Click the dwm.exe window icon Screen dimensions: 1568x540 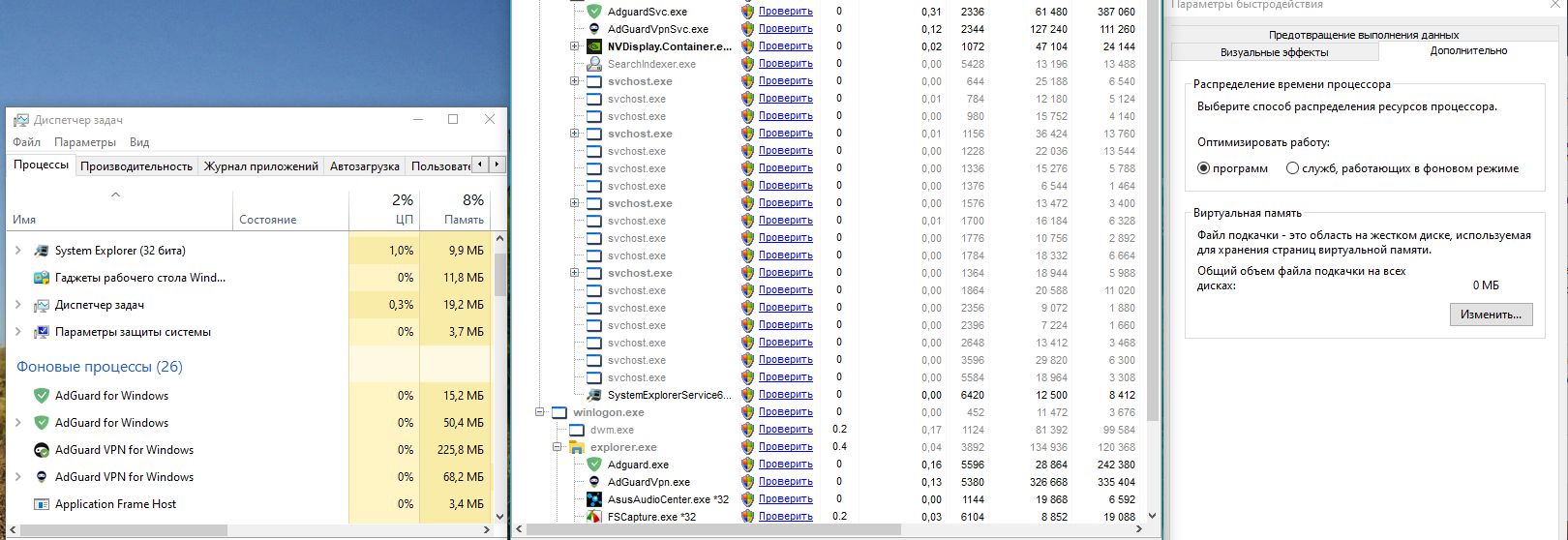577,430
